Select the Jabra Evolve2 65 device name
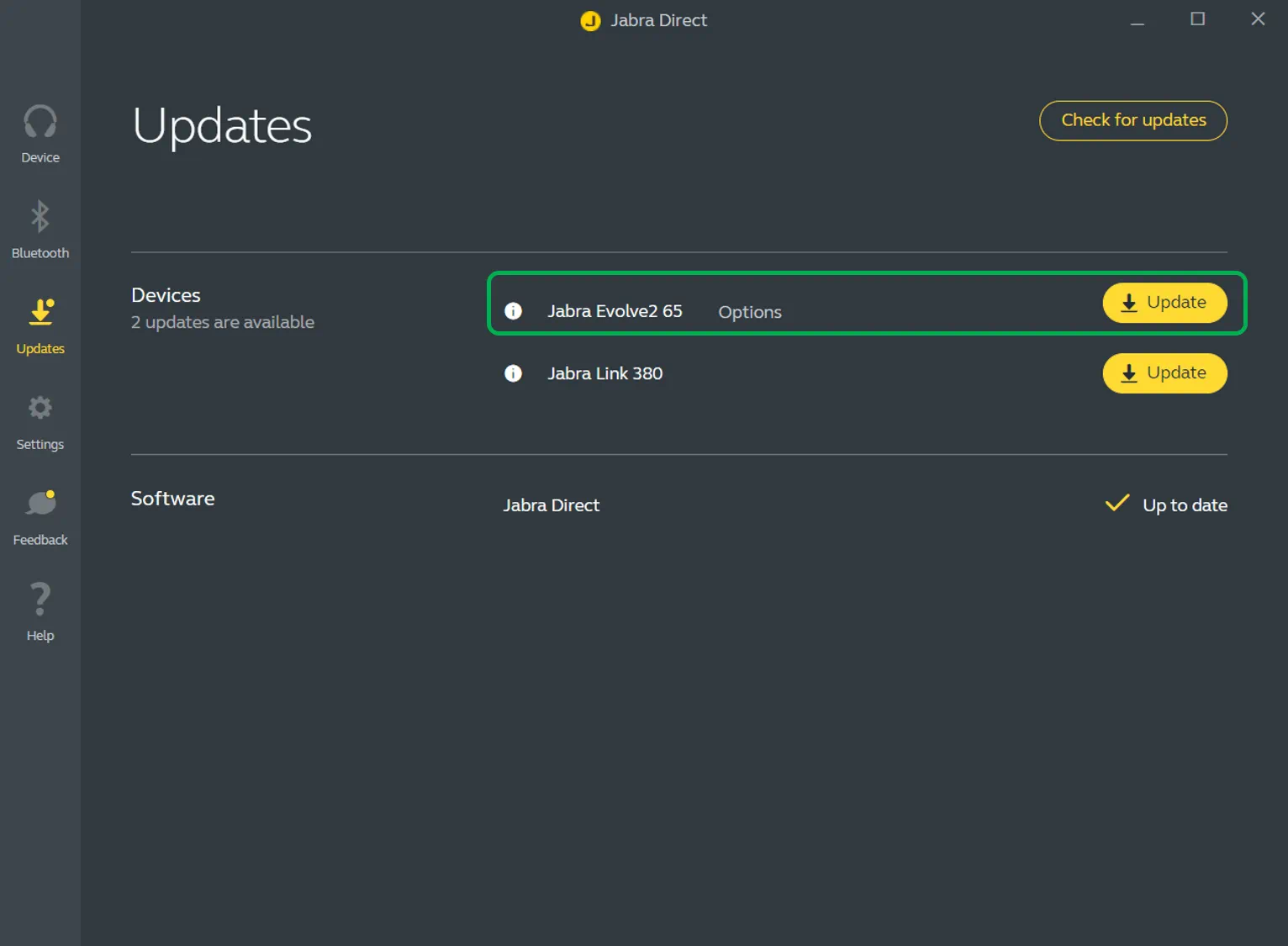1288x946 pixels. click(615, 311)
